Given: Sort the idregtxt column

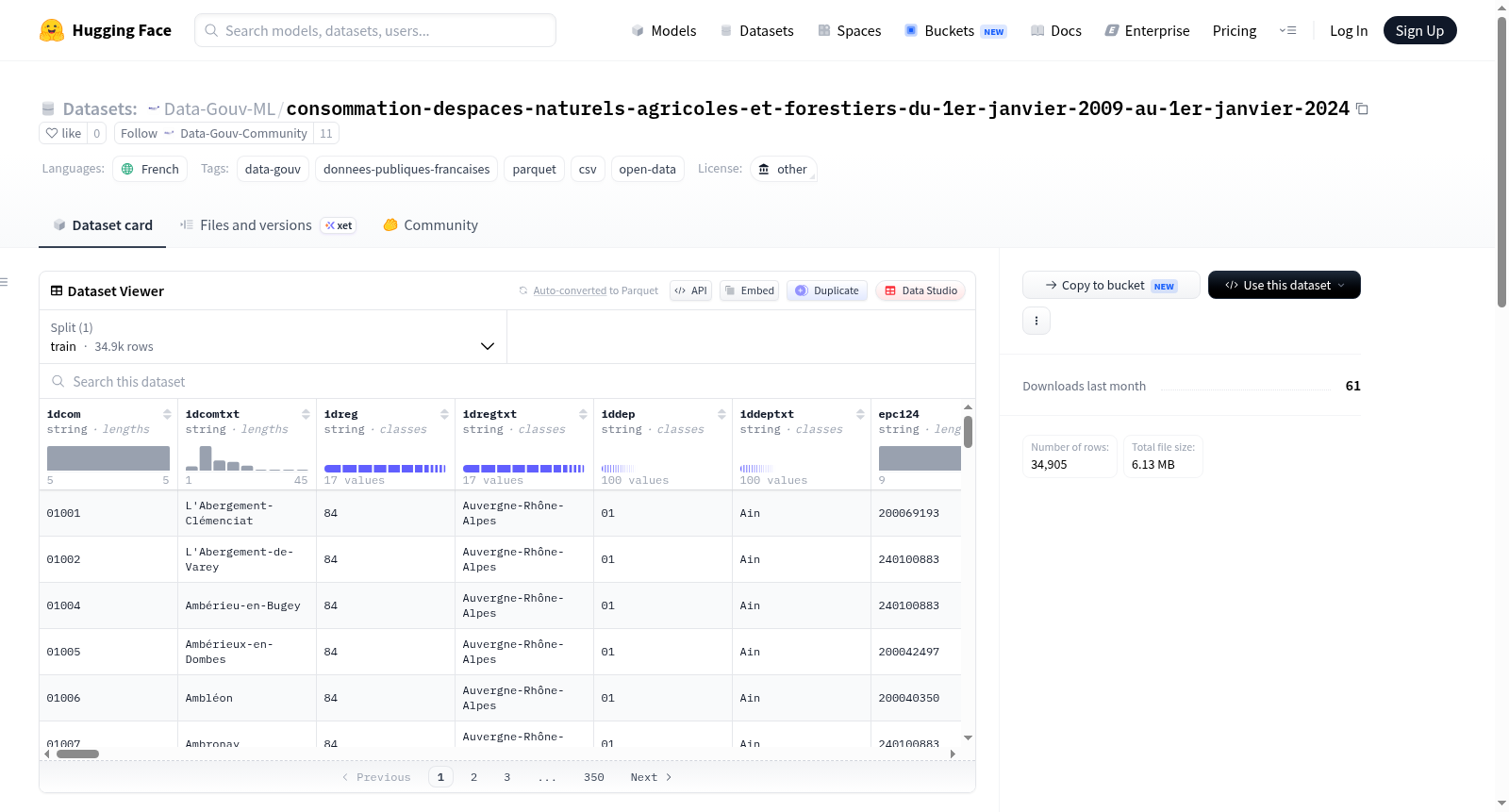Looking at the screenshot, I should 583,414.
